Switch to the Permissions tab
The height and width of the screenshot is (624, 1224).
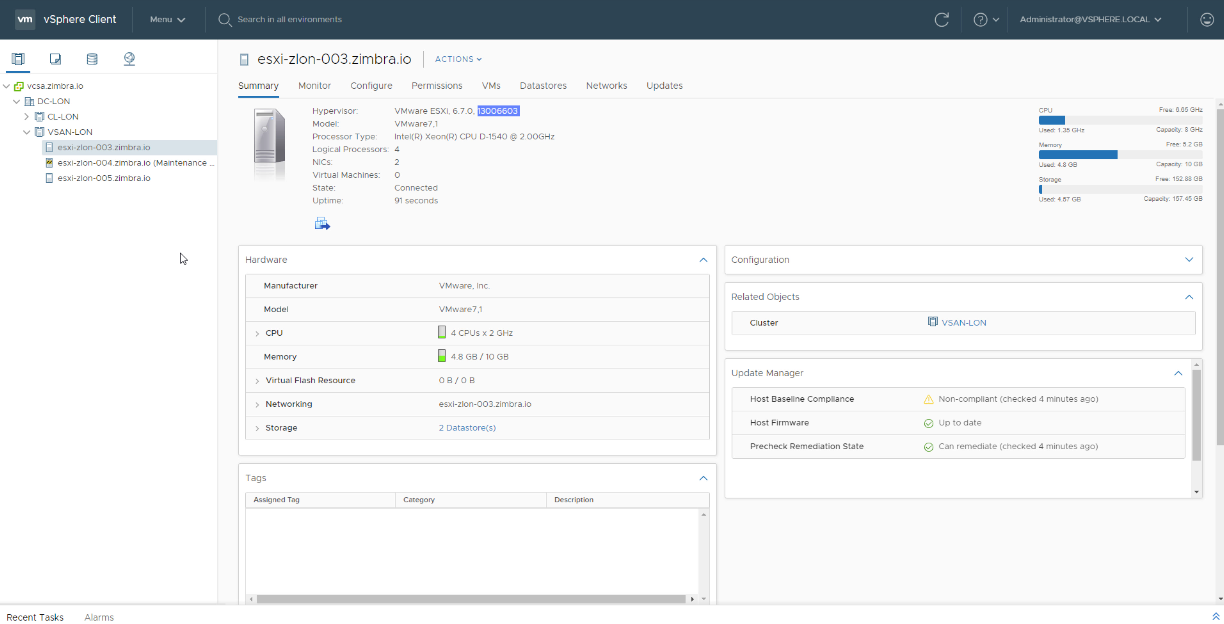[437, 86]
